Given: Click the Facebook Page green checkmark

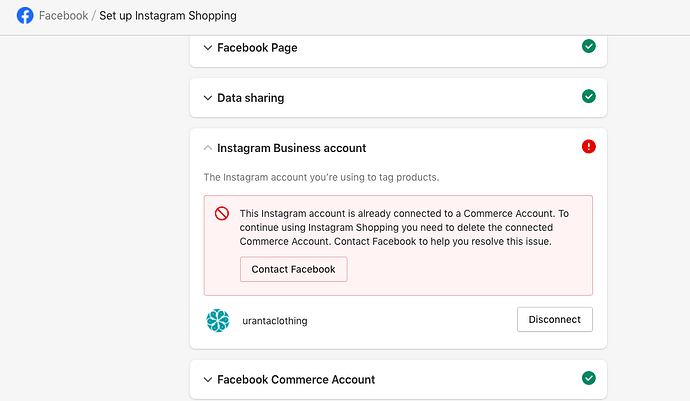Looking at the screenshot, I should point(589,46).
